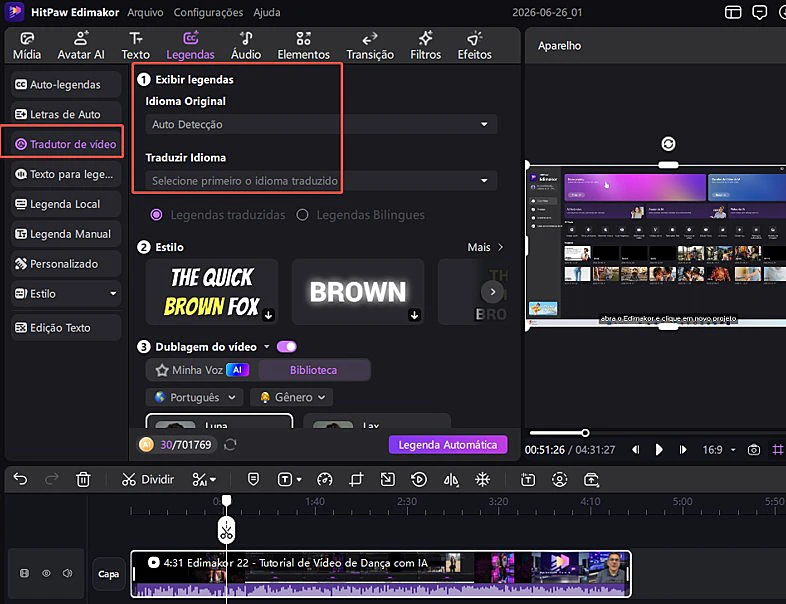The width and height of the screenshot is (786, 604).
Task: Open the Mídia tab
Action: tap(27, 46)
